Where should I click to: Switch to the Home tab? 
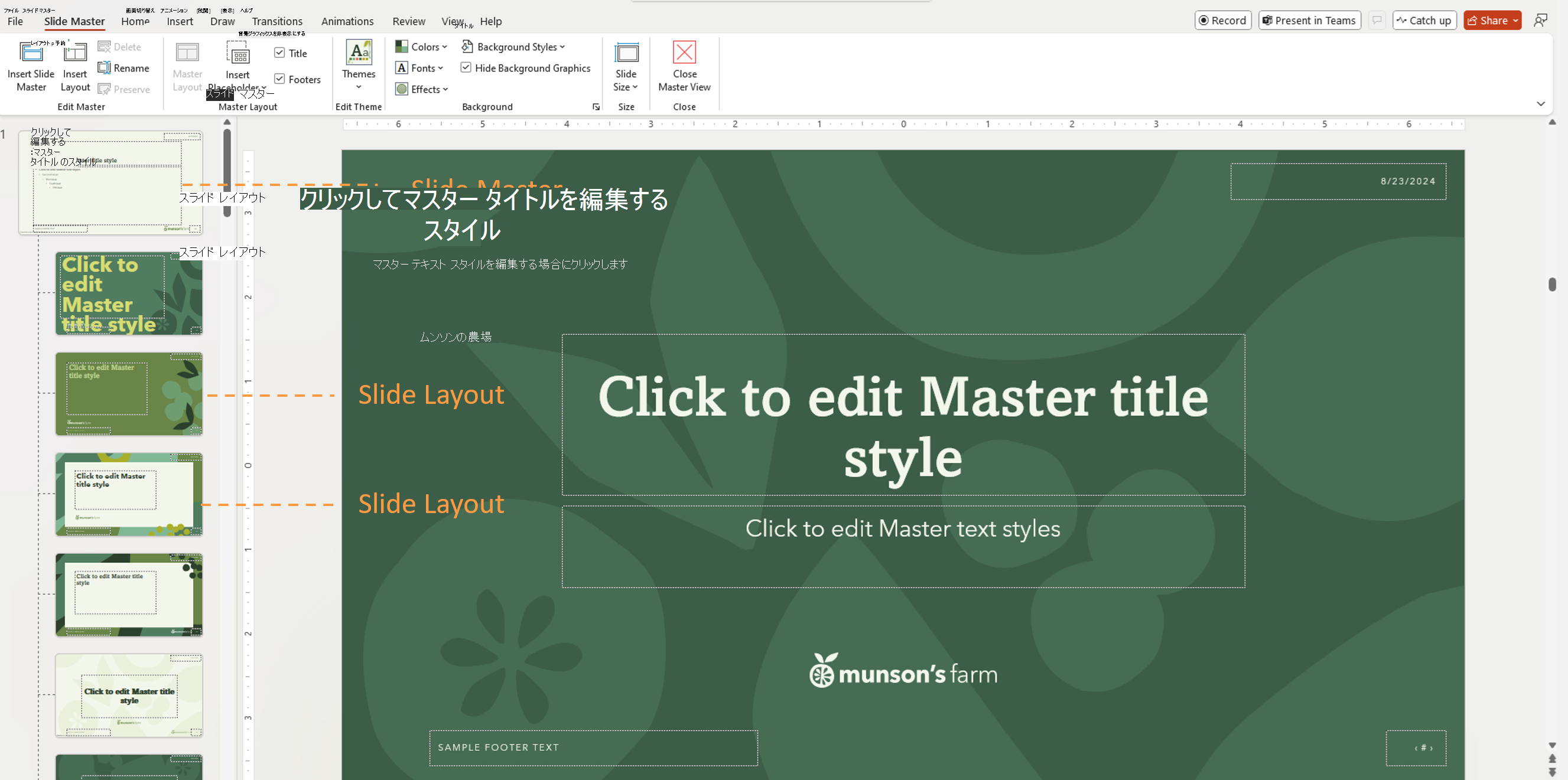coord(135,21)
